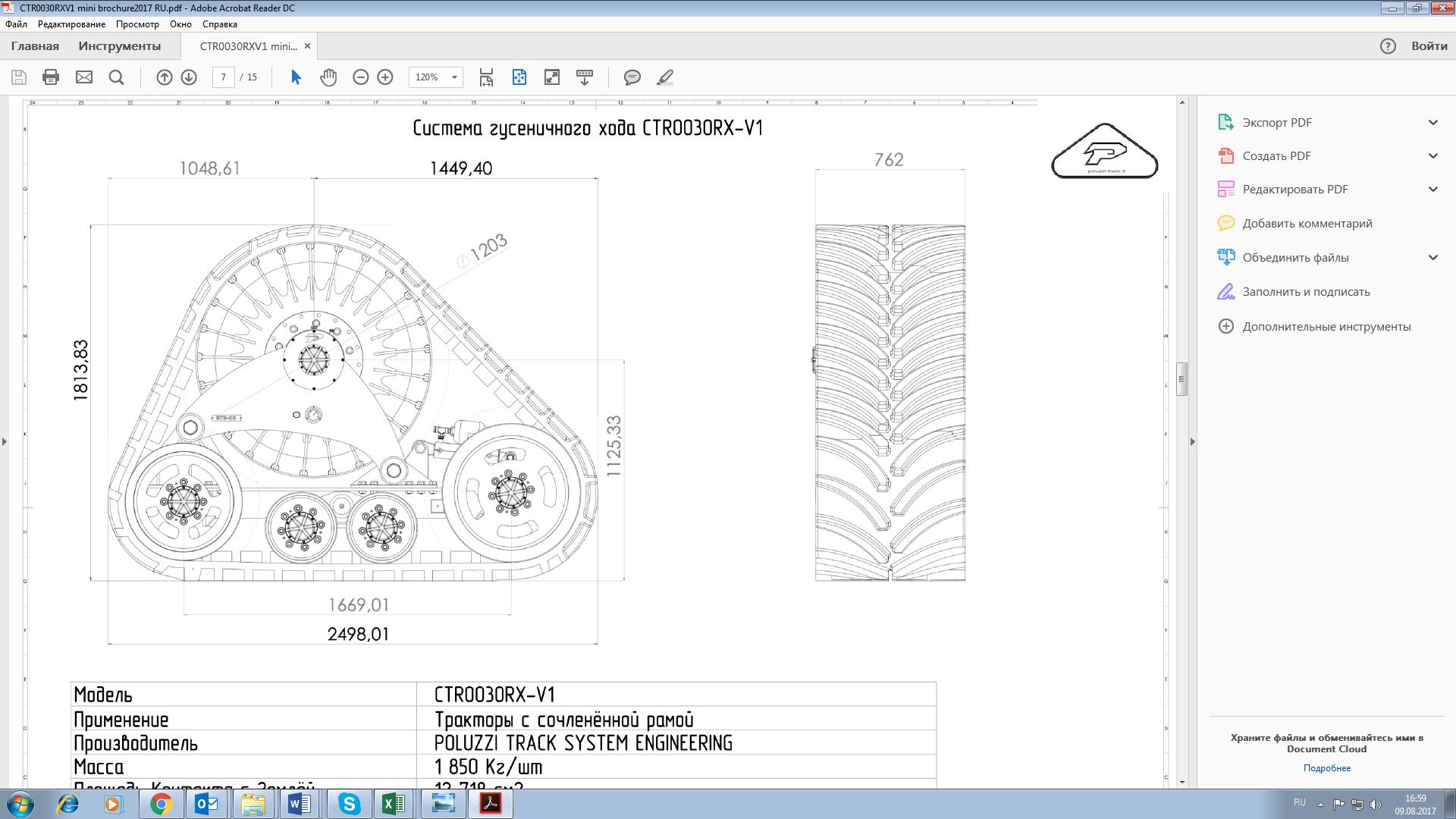Image resolution: width=1456 pixels, height=819 pixels.
Task: Go to previous page arrow
Action: (x=165, y=77)
